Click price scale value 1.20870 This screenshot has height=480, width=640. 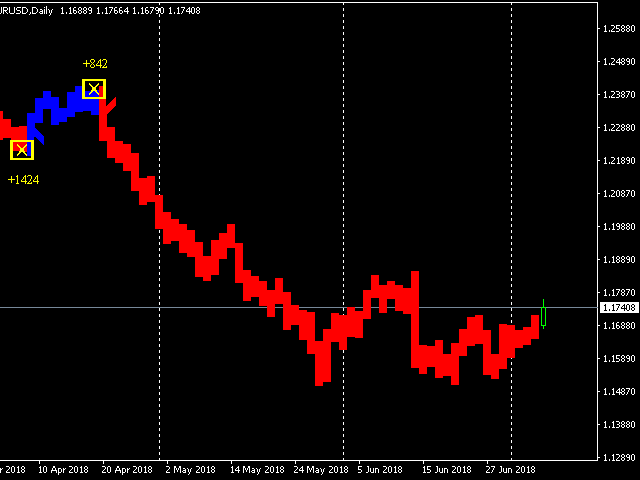click(619, 193)
